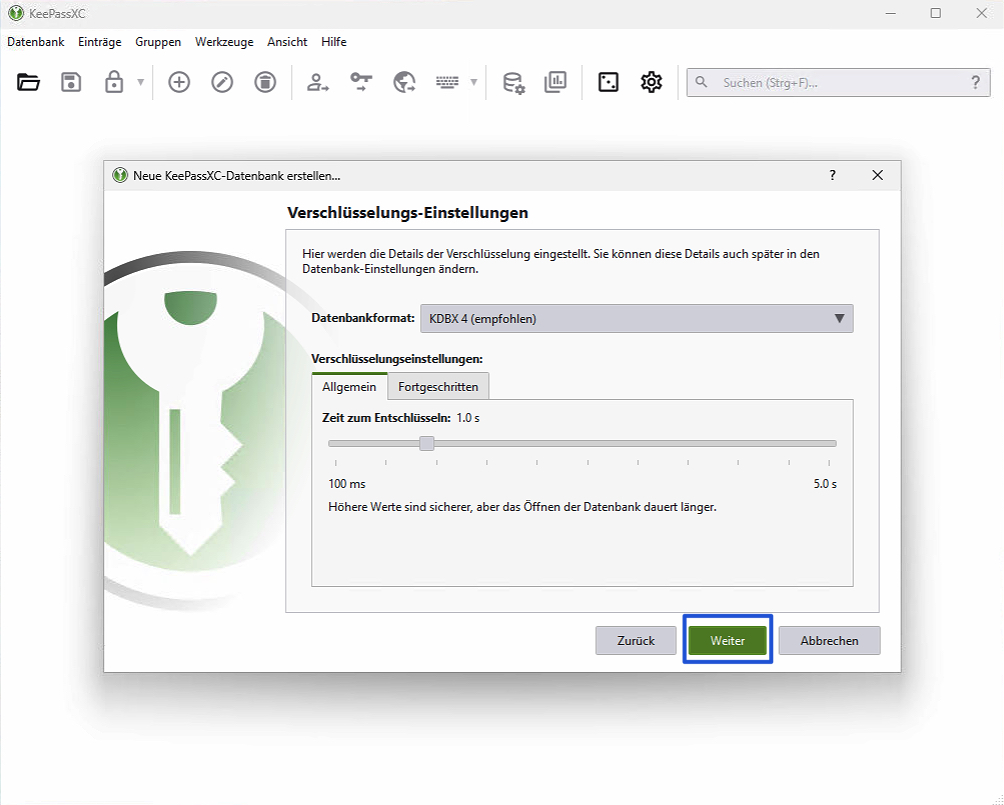This screenshot has width=1004, height=805.
Task: Click the edit entry pencil icon
Action: 222,83
